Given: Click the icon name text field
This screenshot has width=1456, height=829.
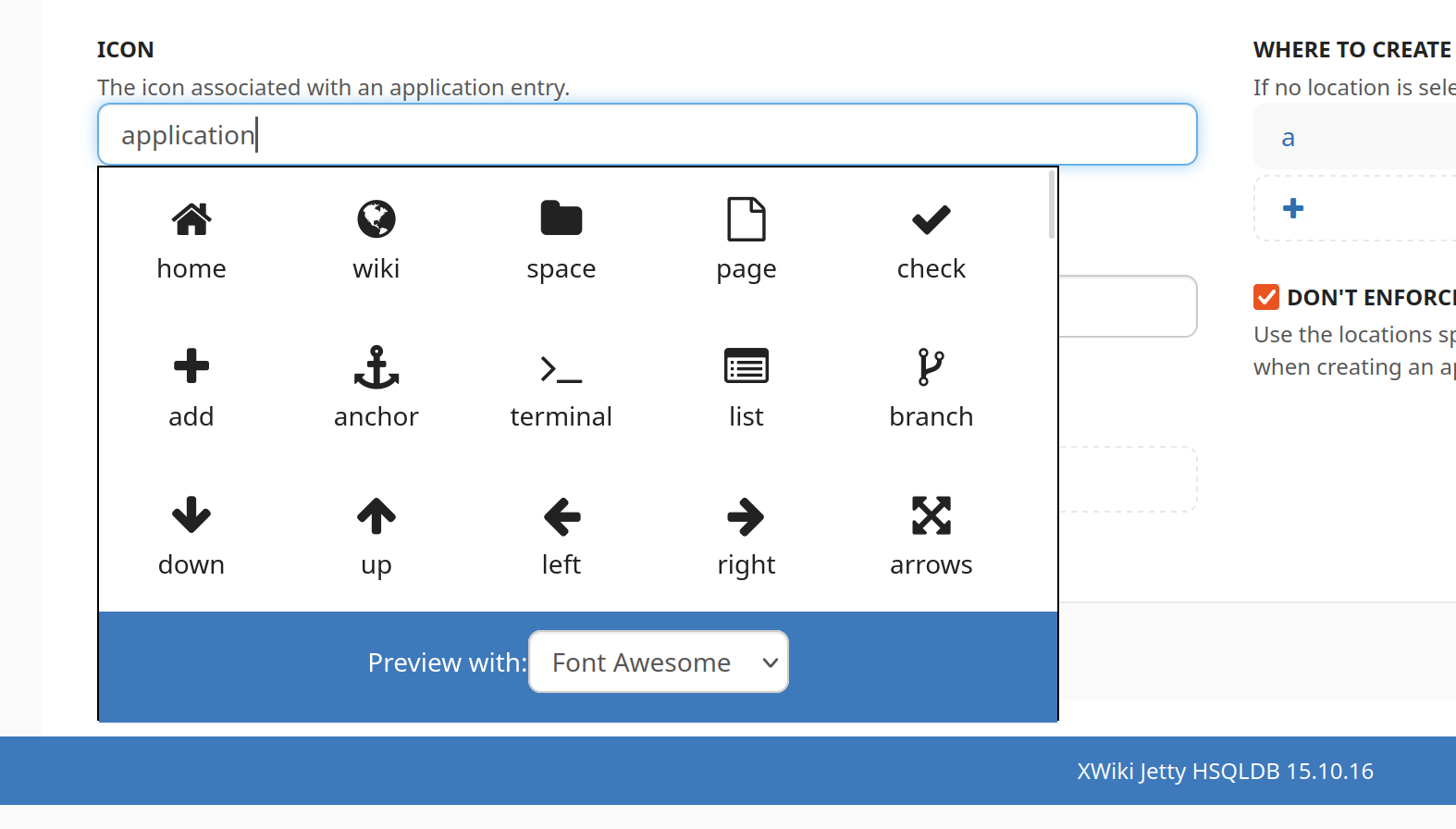Looking at the screenshot, I should pyautogui.click(x=648, y=135).
